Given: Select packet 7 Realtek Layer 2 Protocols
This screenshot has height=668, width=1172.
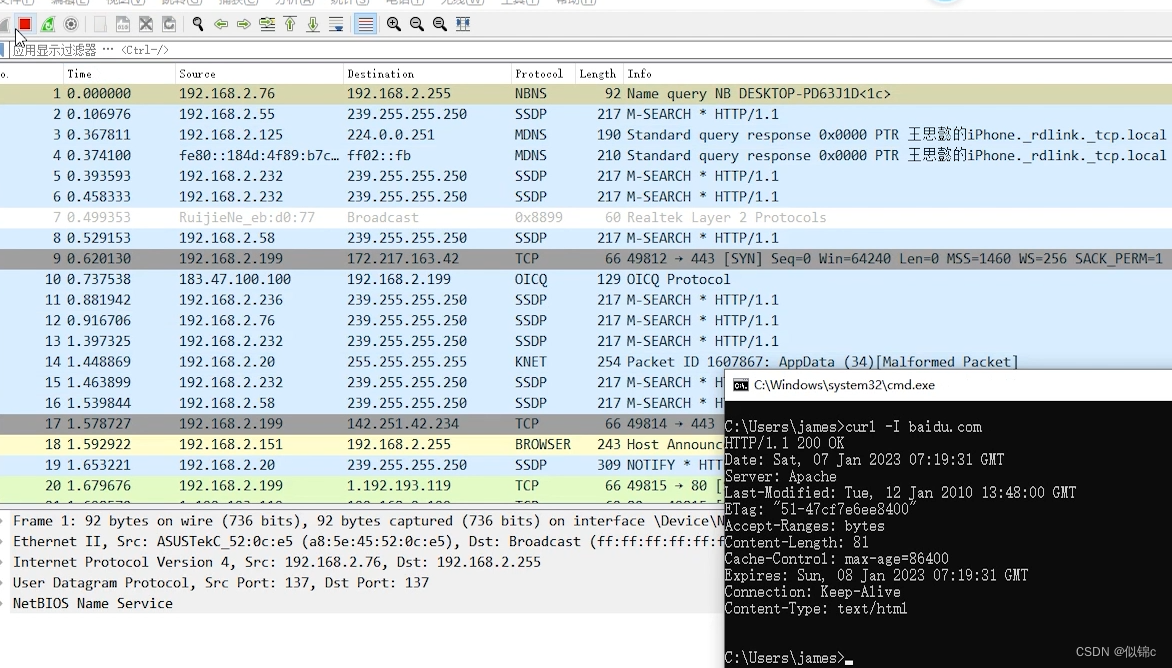Looking at the screenshot, I should 586,217.
